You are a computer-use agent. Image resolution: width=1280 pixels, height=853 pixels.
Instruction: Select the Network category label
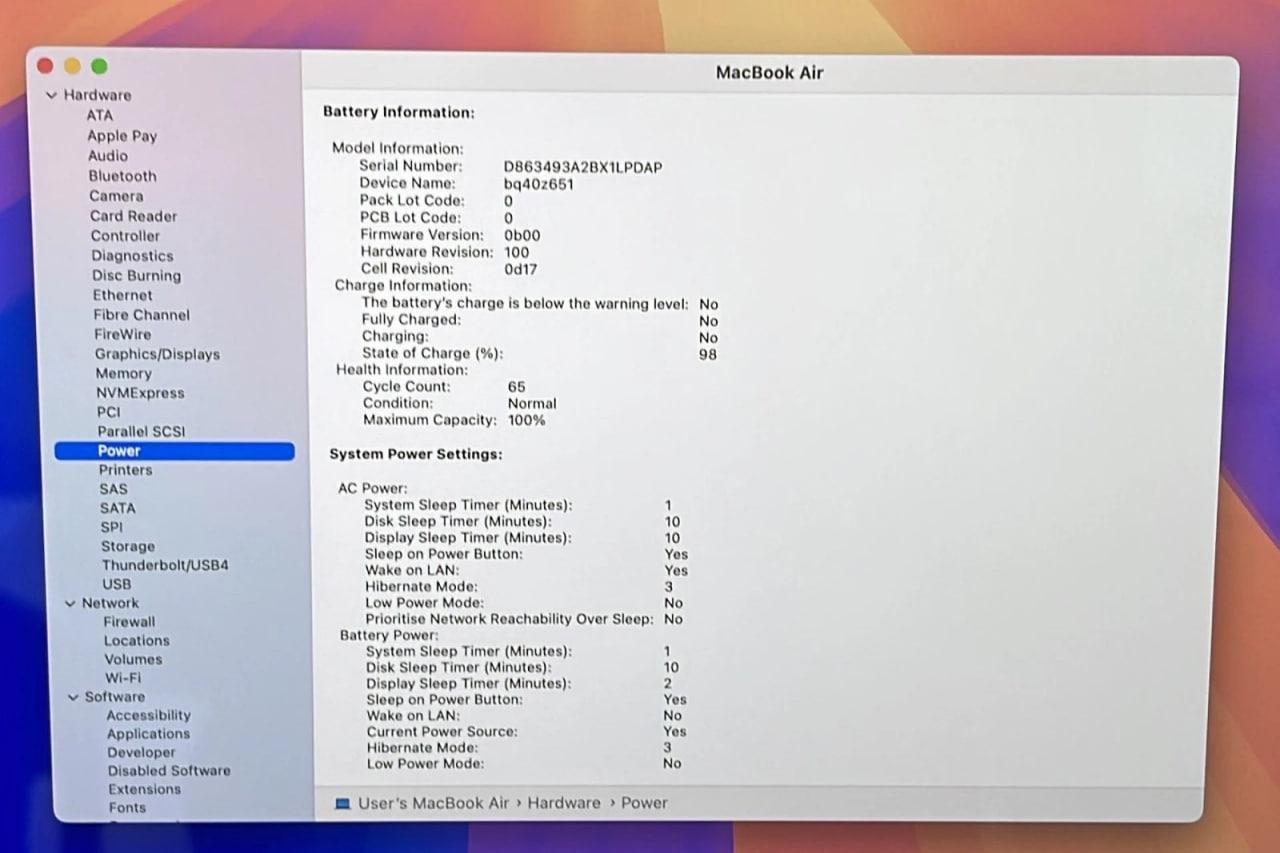(x=110, y=603)
